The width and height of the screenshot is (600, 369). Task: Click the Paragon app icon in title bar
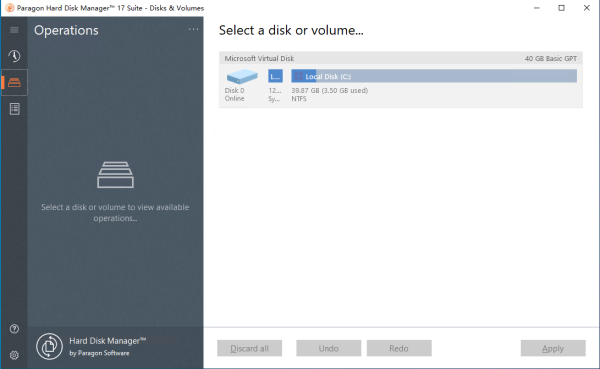10,8
